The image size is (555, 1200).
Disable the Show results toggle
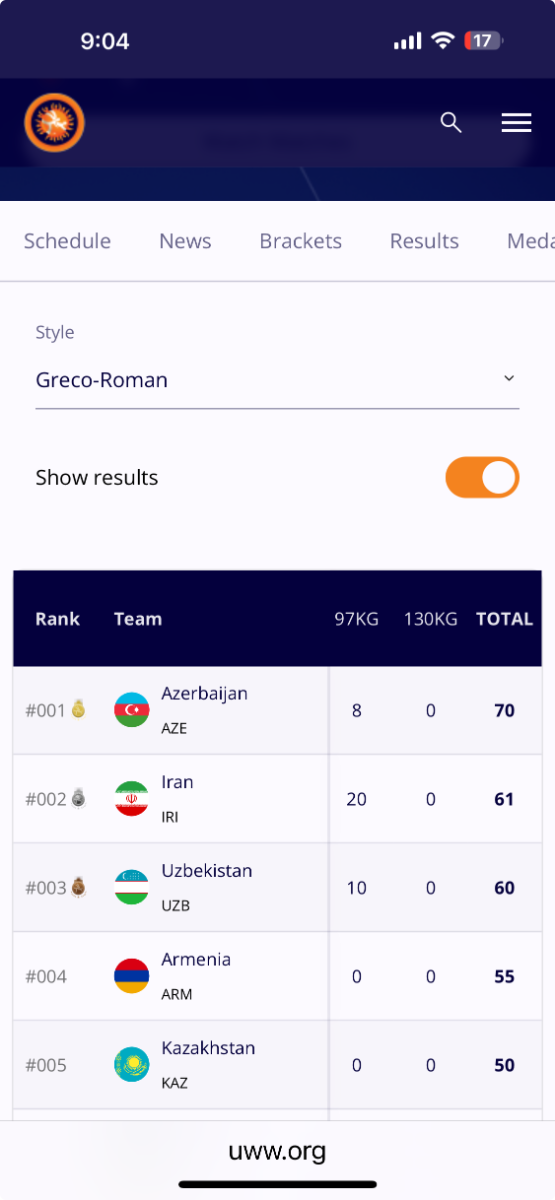pos(482,478)
